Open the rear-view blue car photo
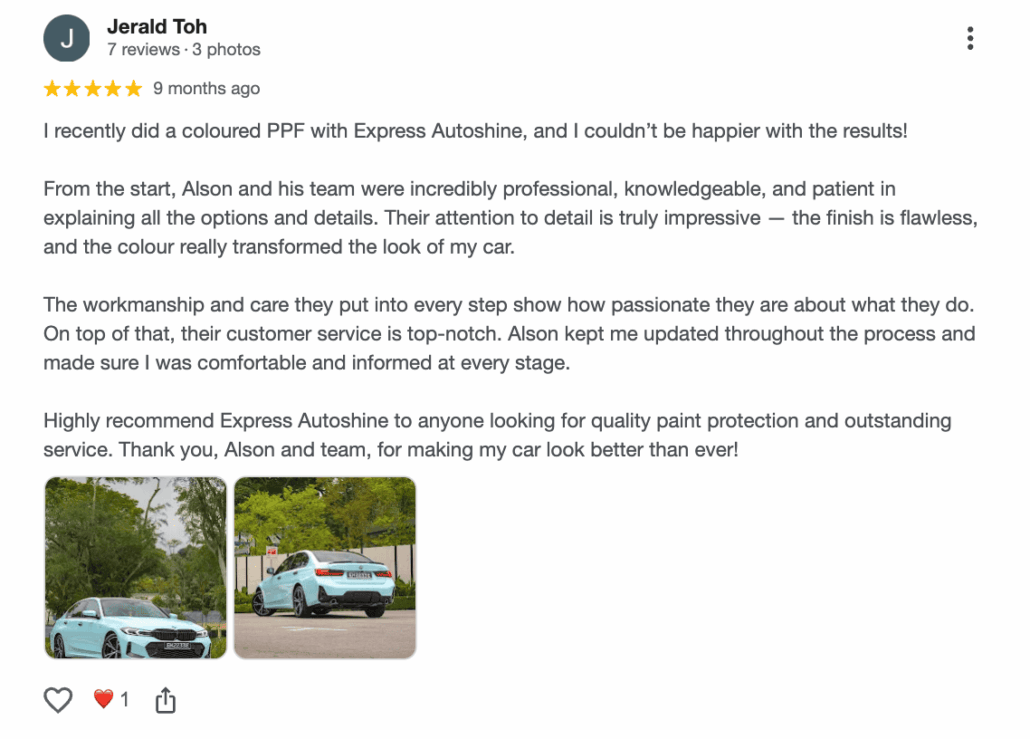The image size is (1030, 739). tap(325, 567)
